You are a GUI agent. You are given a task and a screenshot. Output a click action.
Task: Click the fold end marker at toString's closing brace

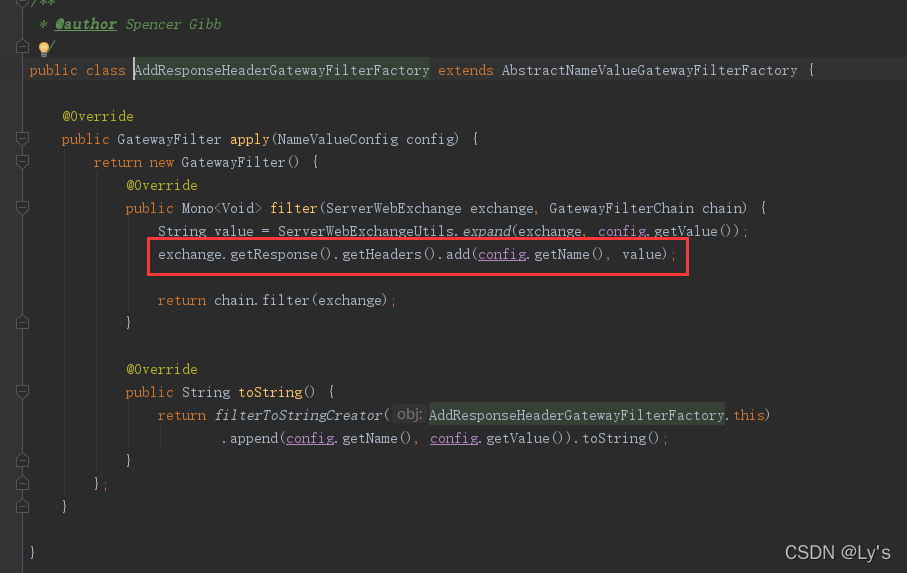[23, 460]
